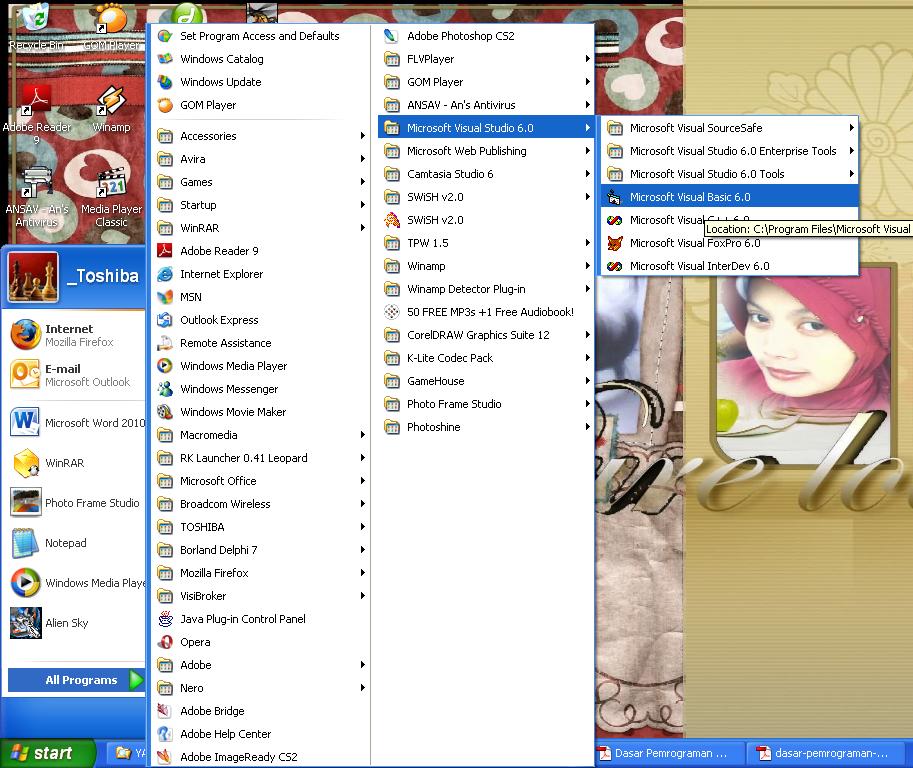Click the _Toshiba user account picture
Viewport: 913px width, 768px height.
(x=33, y=277)
